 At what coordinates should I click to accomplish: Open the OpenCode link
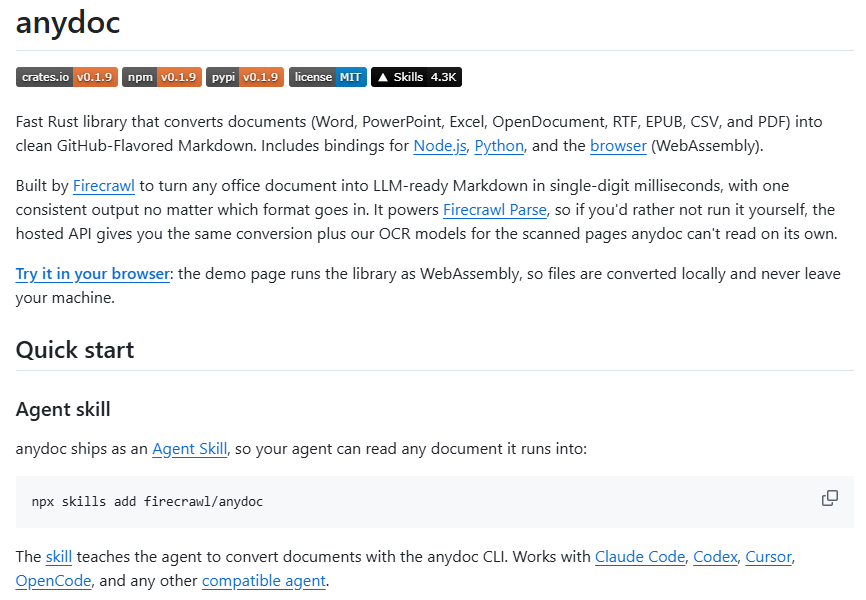click(x=54, y=581)
